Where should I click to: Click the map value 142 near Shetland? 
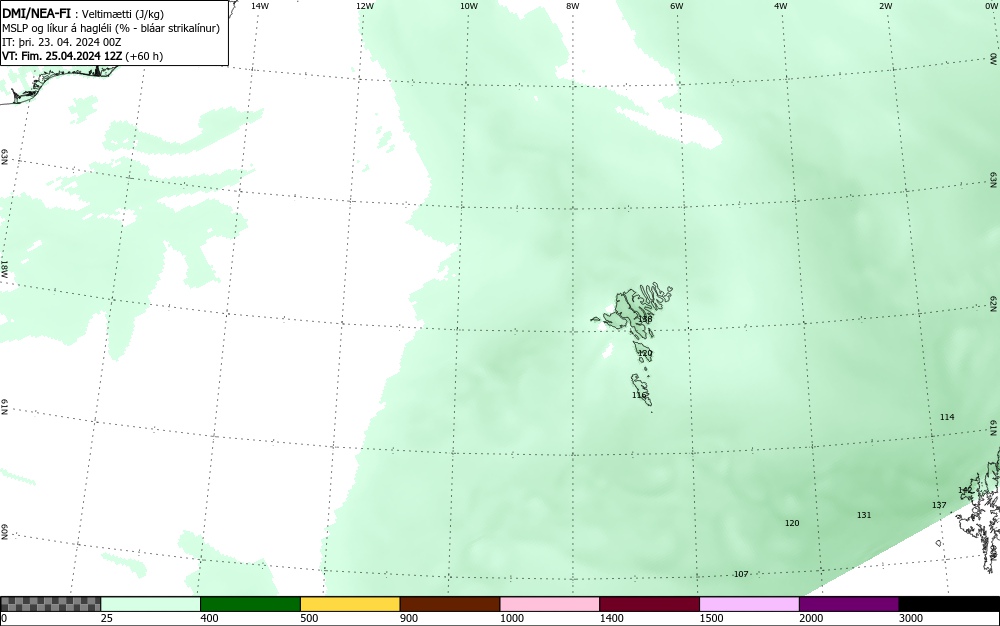pyautogui.click(x=965, y=490)
